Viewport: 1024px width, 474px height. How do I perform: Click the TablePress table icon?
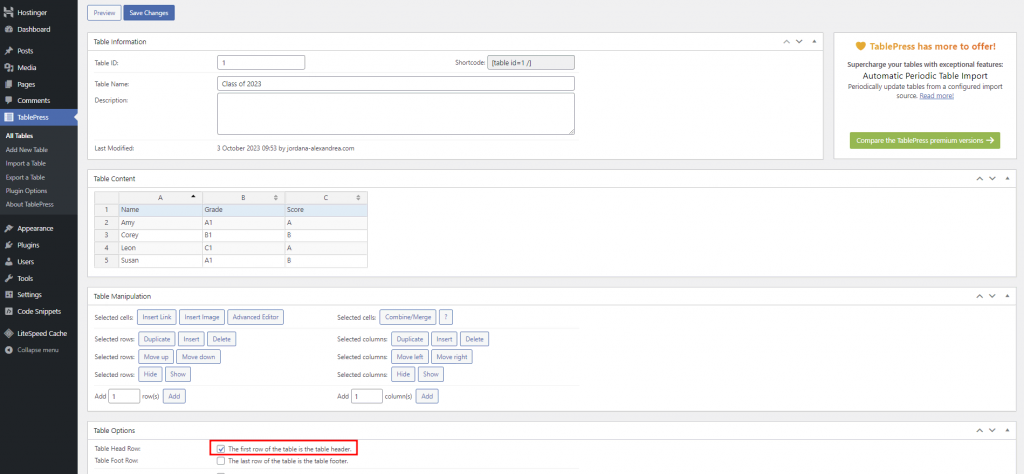(8, 118)
